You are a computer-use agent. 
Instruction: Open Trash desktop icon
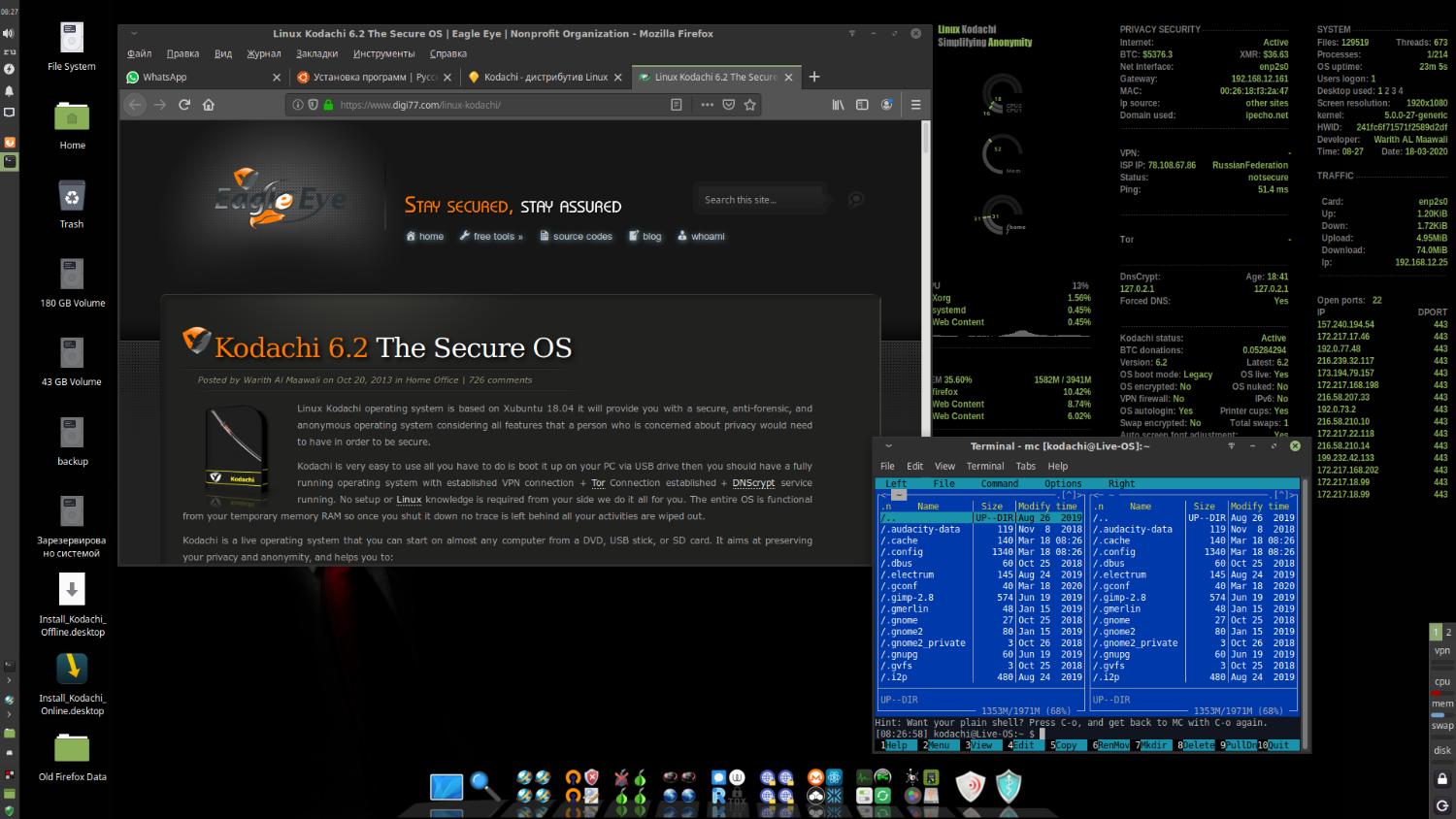tap(72, 204)
